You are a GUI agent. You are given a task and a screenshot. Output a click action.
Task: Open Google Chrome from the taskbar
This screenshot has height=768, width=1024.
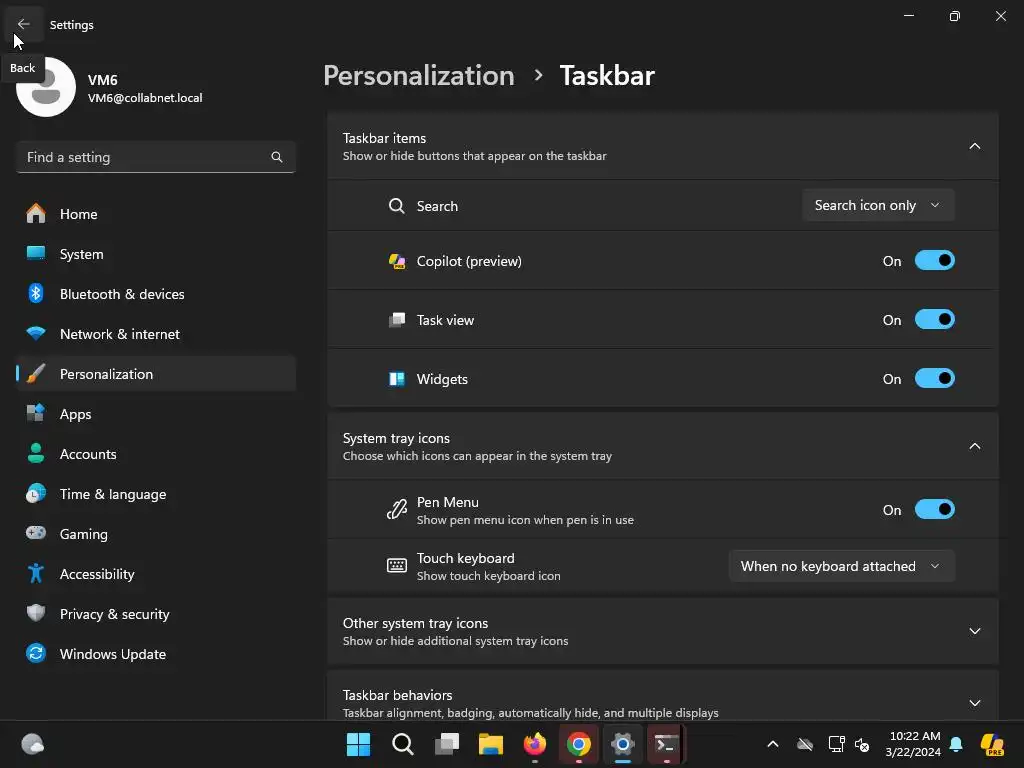tap(579, 744)
